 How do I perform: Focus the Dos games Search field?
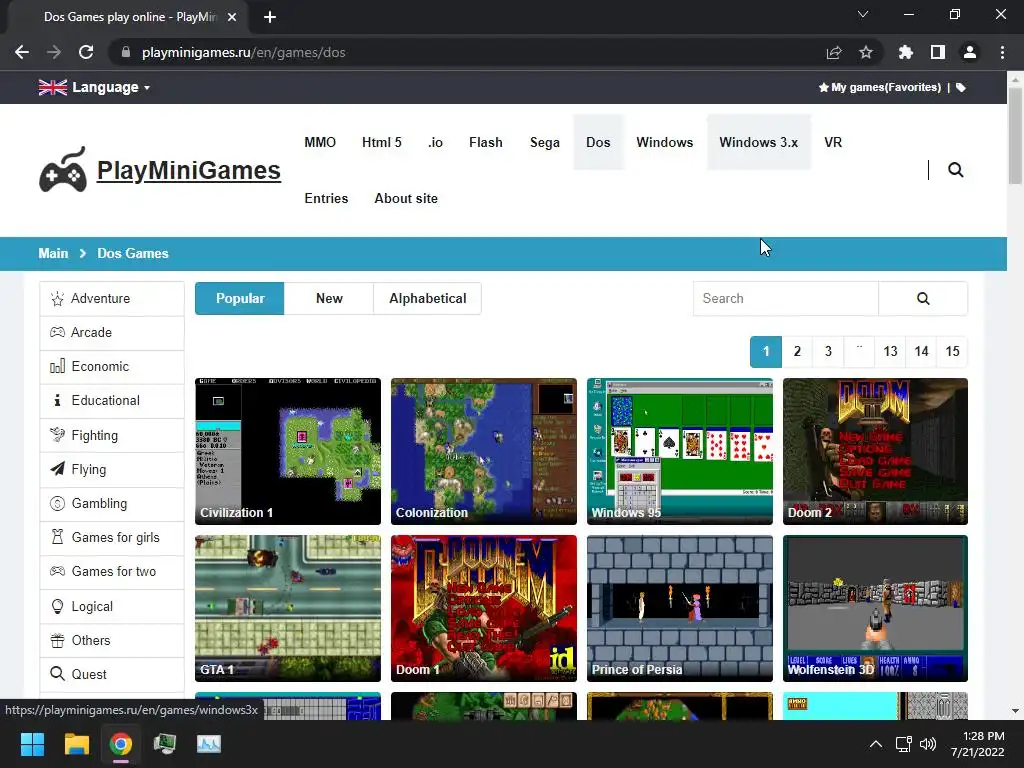tap(786, 298)
